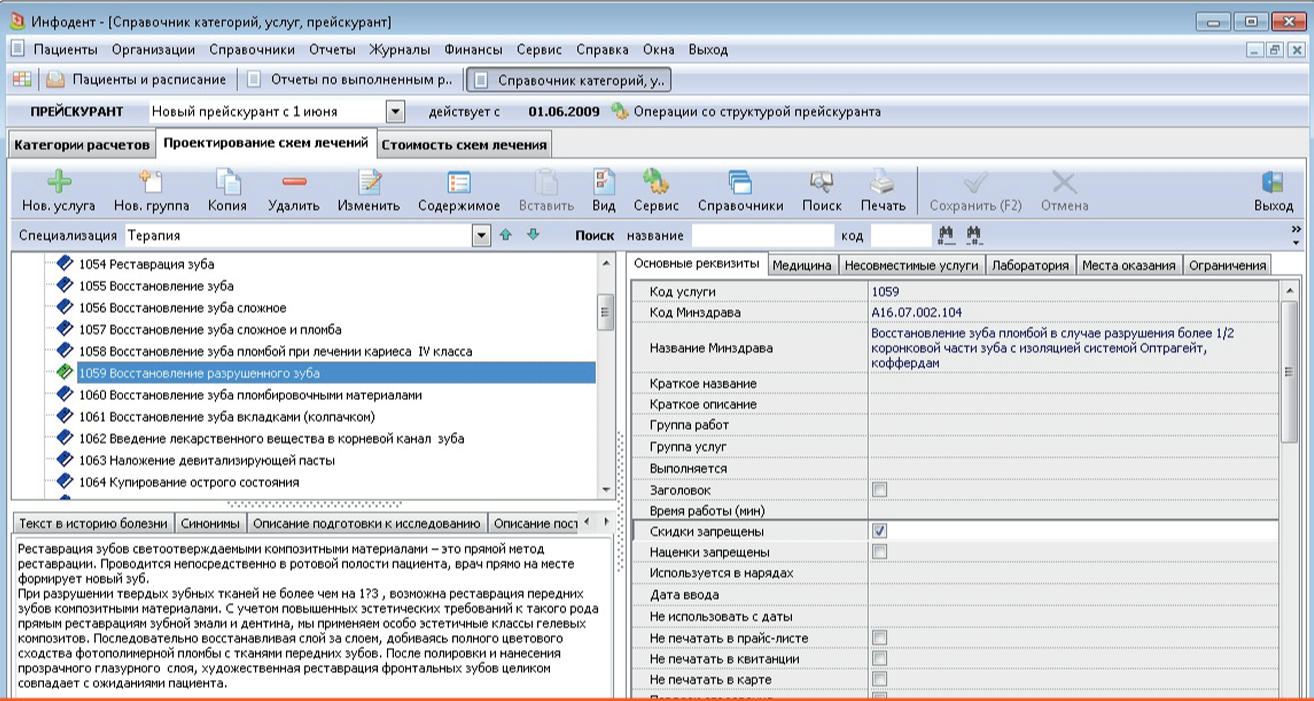Screen dimensions: 1314x701
Task: Switch to Категории расчетов tab
Action: pos(82,144)
